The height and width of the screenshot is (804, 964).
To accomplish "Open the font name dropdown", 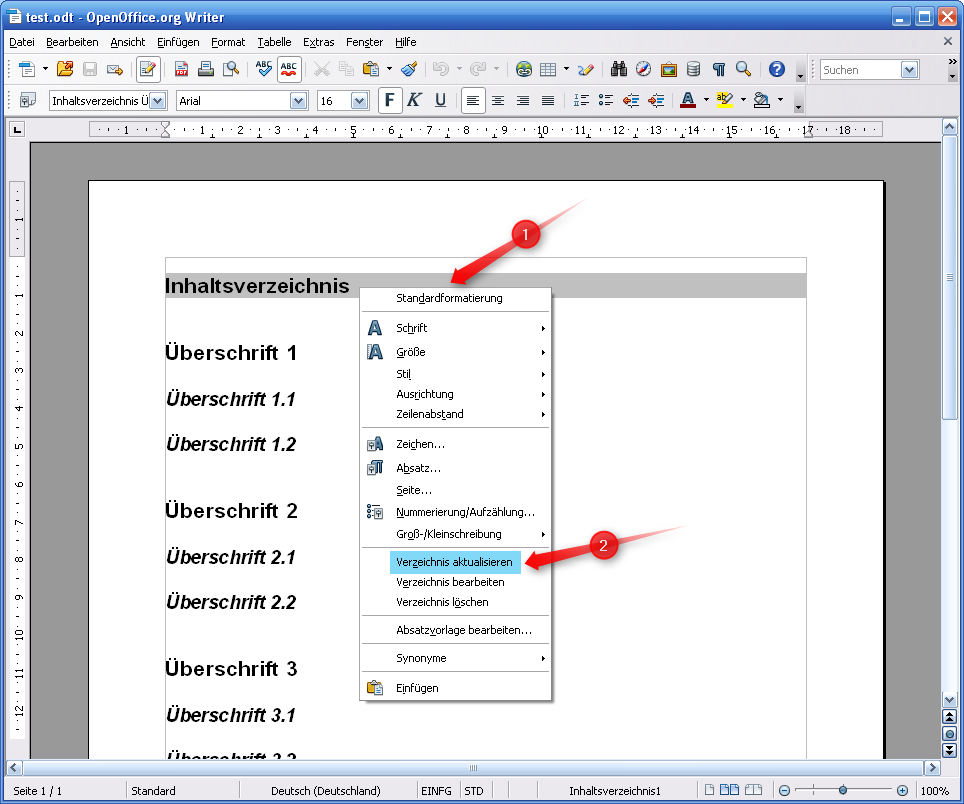I will coord(299,100).
